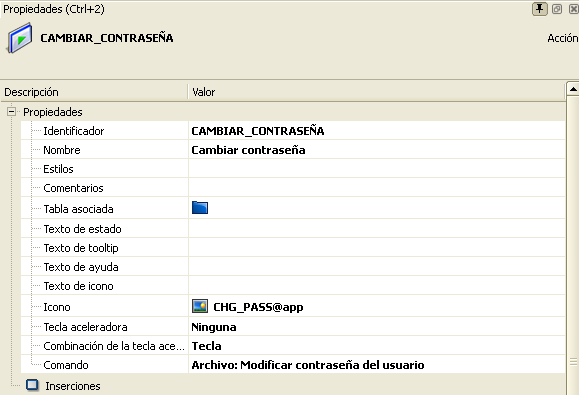Select the Texto de ayuda row
Viewport: 579px width, 395px height.
tap(293, 267)
